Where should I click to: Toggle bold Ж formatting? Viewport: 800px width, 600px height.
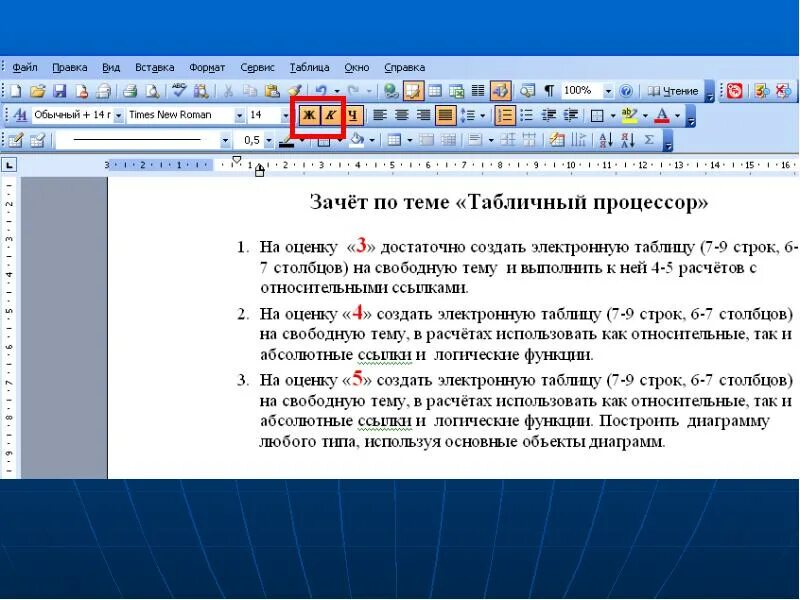pyautogui.click(x=309, y=116)
